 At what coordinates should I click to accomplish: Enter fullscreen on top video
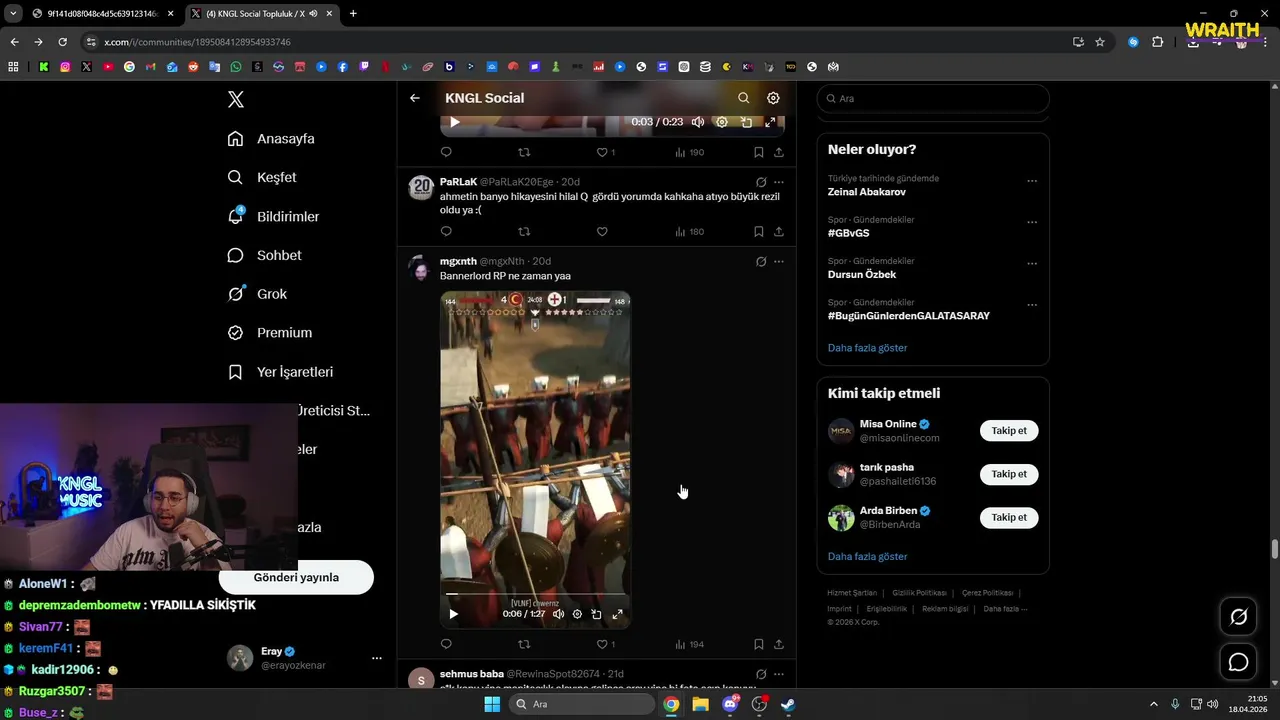point(770,122)
